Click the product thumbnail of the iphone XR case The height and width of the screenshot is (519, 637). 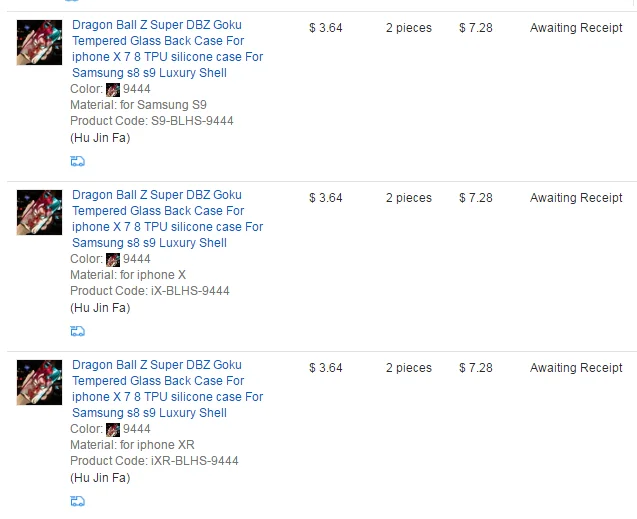(x=39, y=382)
